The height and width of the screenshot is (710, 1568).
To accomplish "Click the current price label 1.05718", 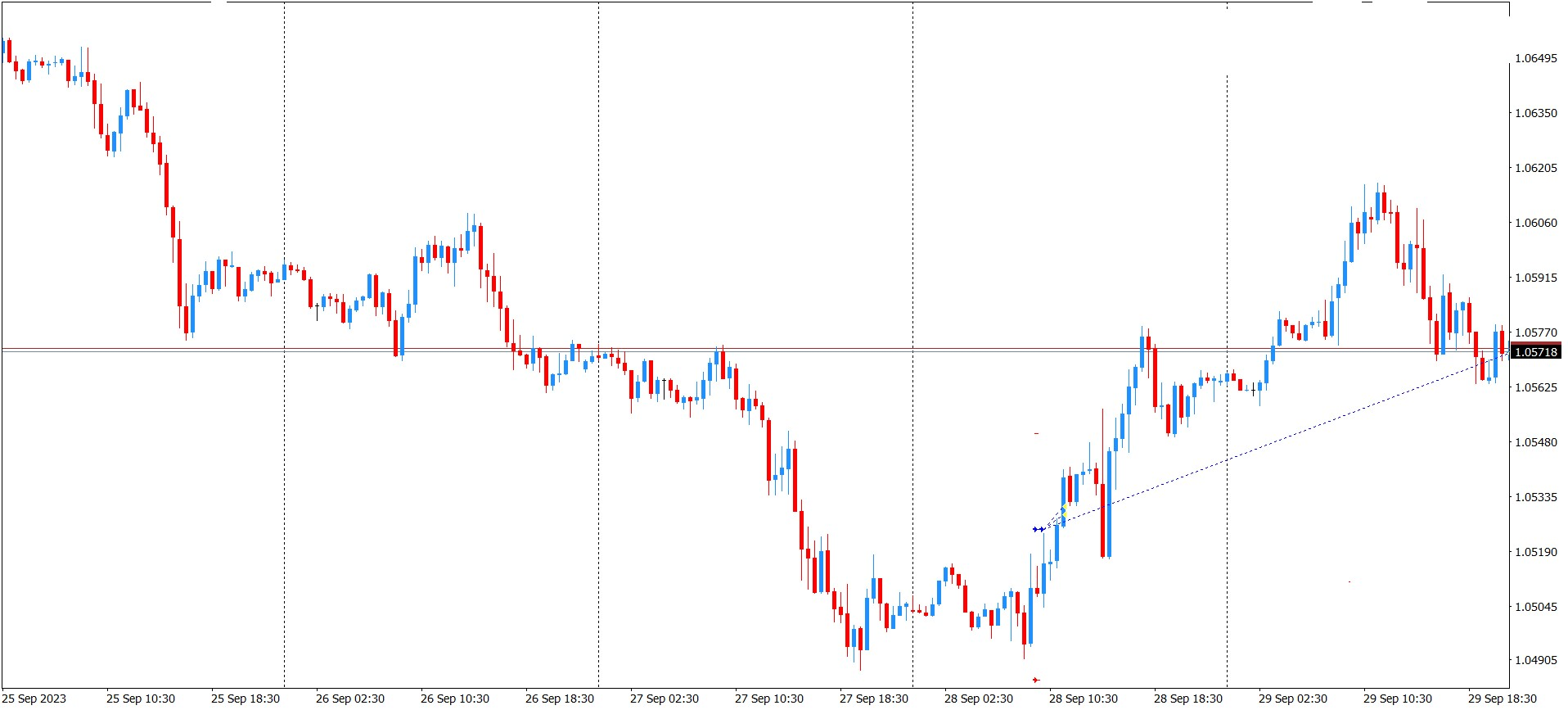I will [1536, 352].
